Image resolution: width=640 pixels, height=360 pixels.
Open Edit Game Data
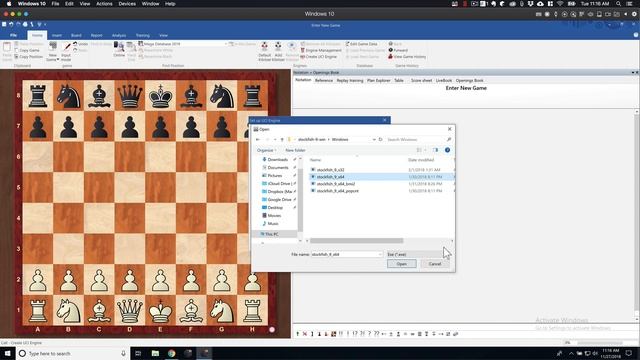point(362,44)
